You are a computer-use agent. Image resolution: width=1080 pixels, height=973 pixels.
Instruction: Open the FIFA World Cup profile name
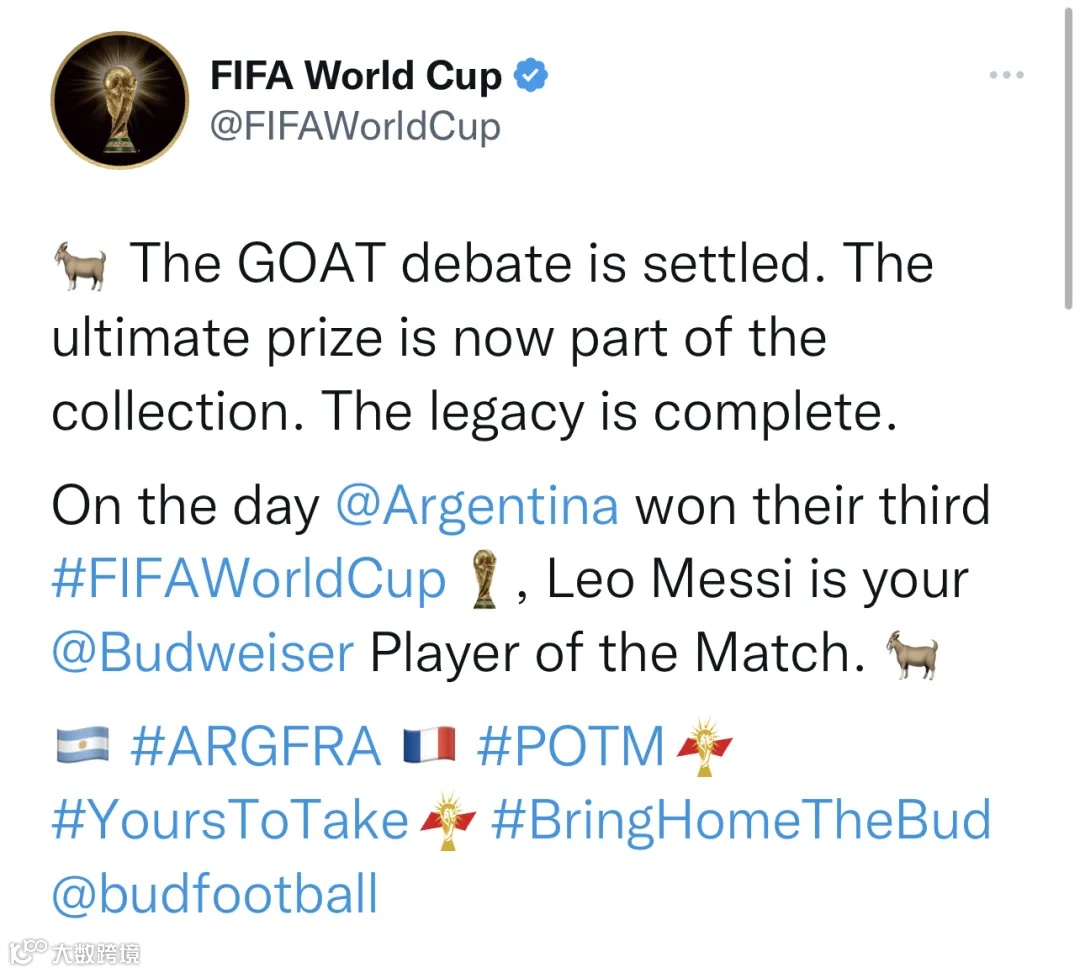[355, 76]
